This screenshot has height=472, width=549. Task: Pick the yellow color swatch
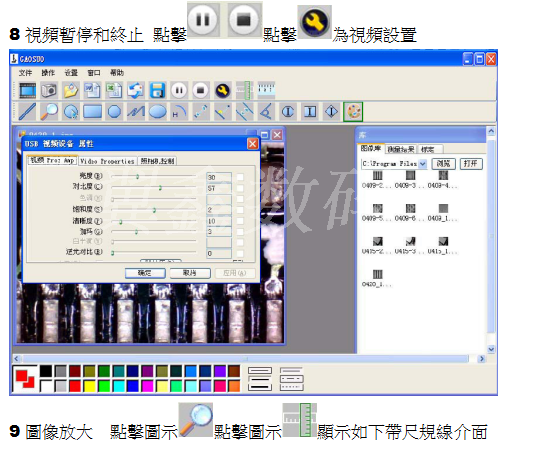point(90,386)
